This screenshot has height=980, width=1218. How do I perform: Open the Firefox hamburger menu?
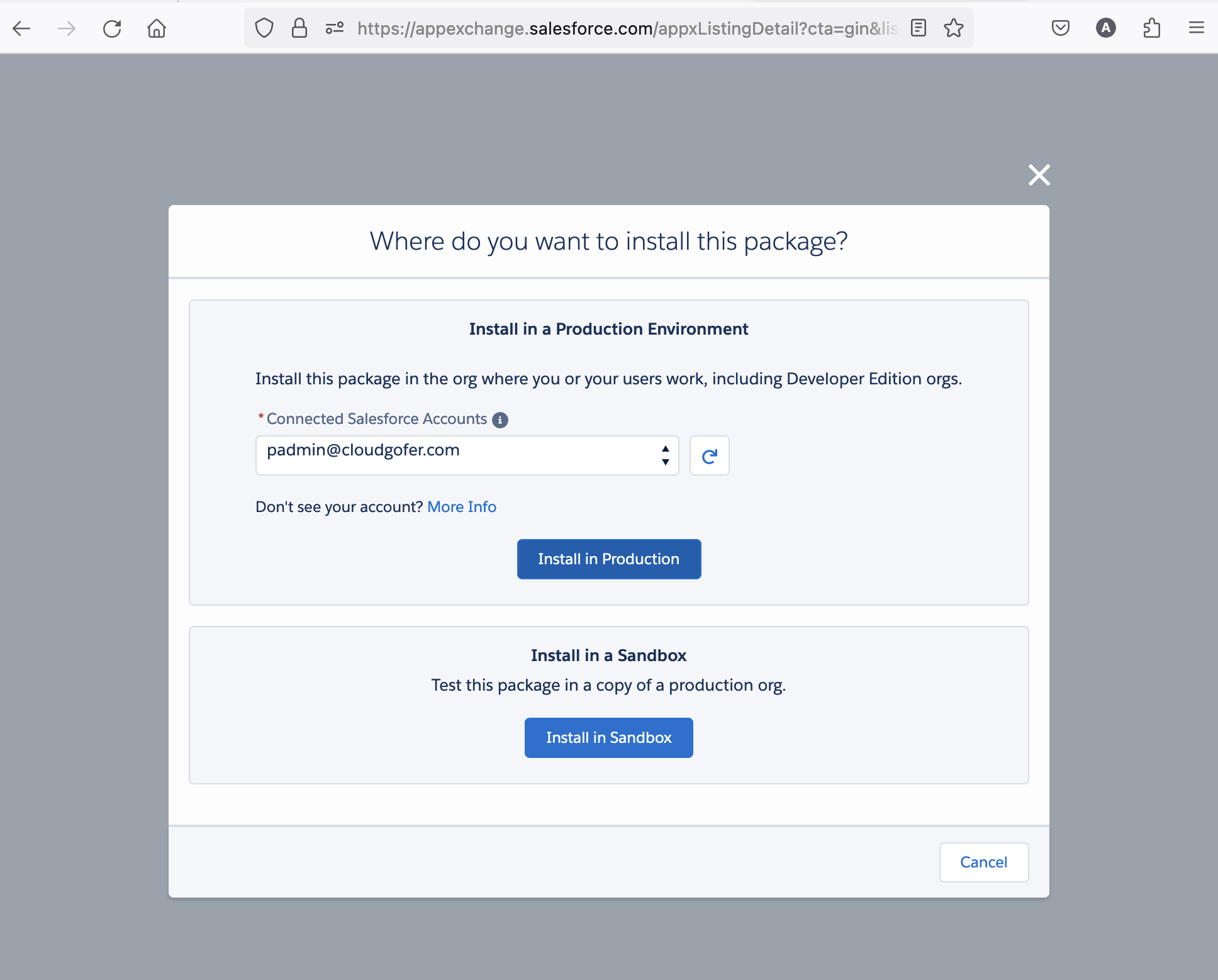(1196, 28)
